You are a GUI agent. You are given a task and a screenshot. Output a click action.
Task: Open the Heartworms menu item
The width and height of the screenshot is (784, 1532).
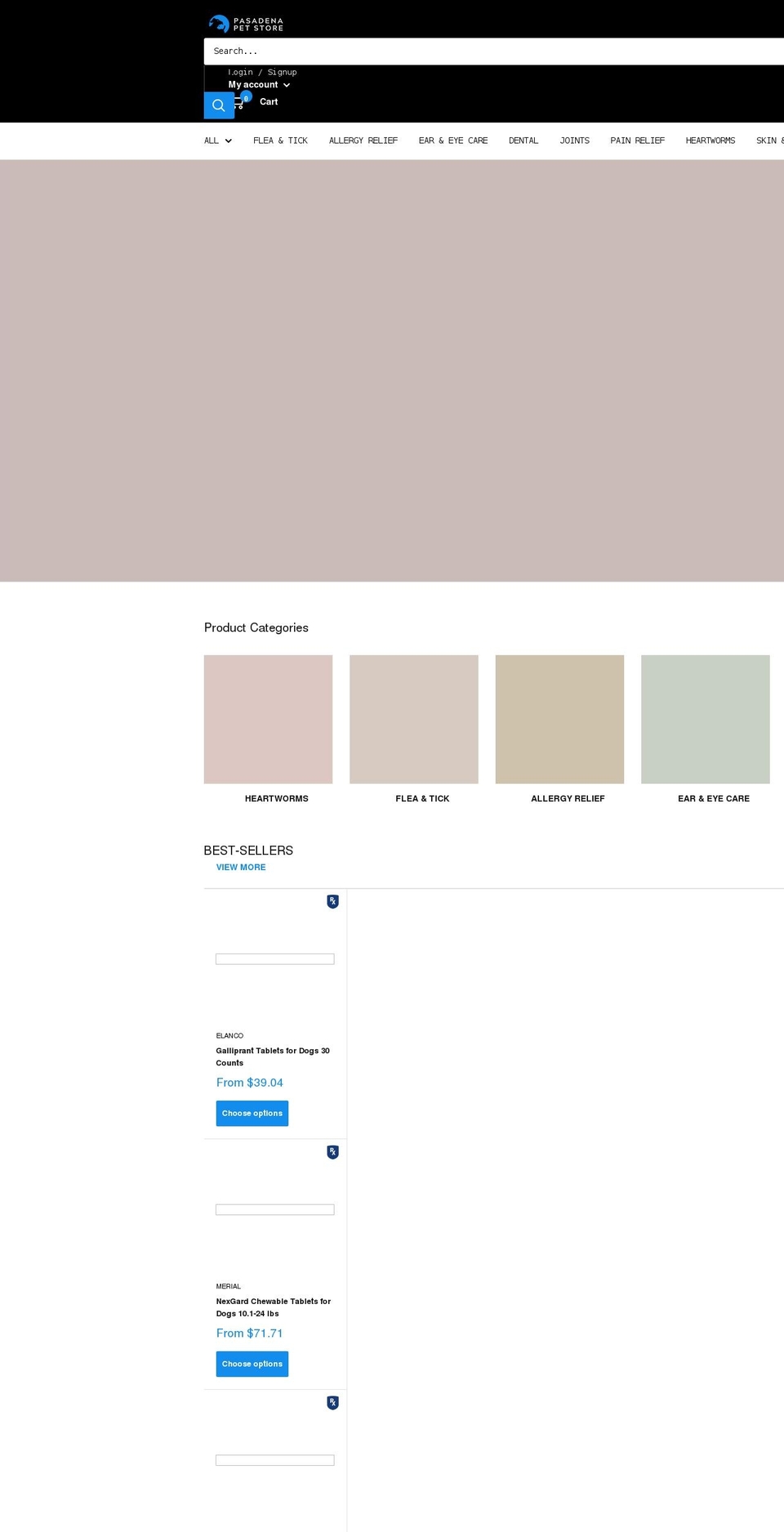coord(710,141)
